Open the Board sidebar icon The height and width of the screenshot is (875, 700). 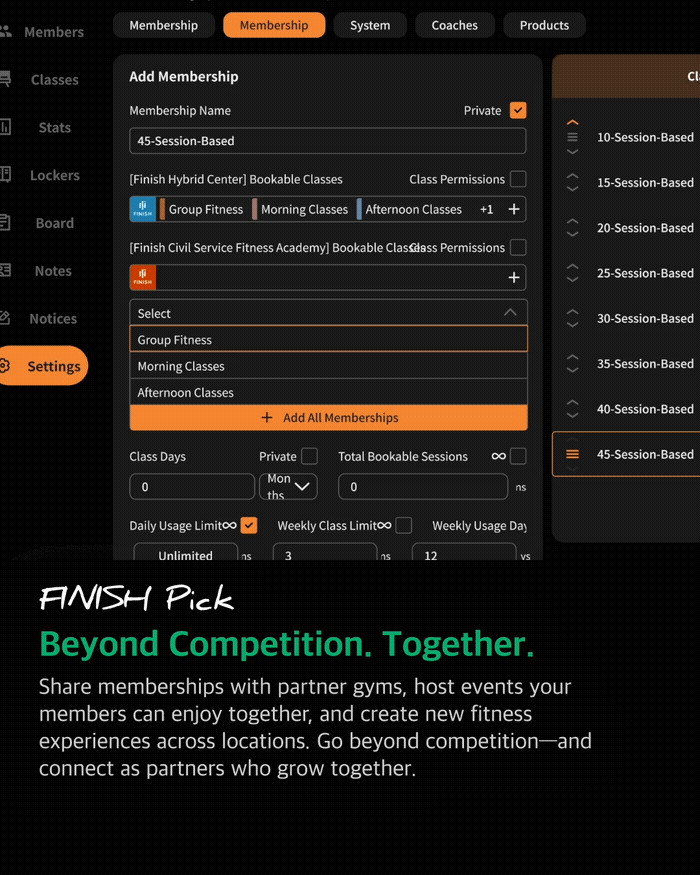click(5, 222)
